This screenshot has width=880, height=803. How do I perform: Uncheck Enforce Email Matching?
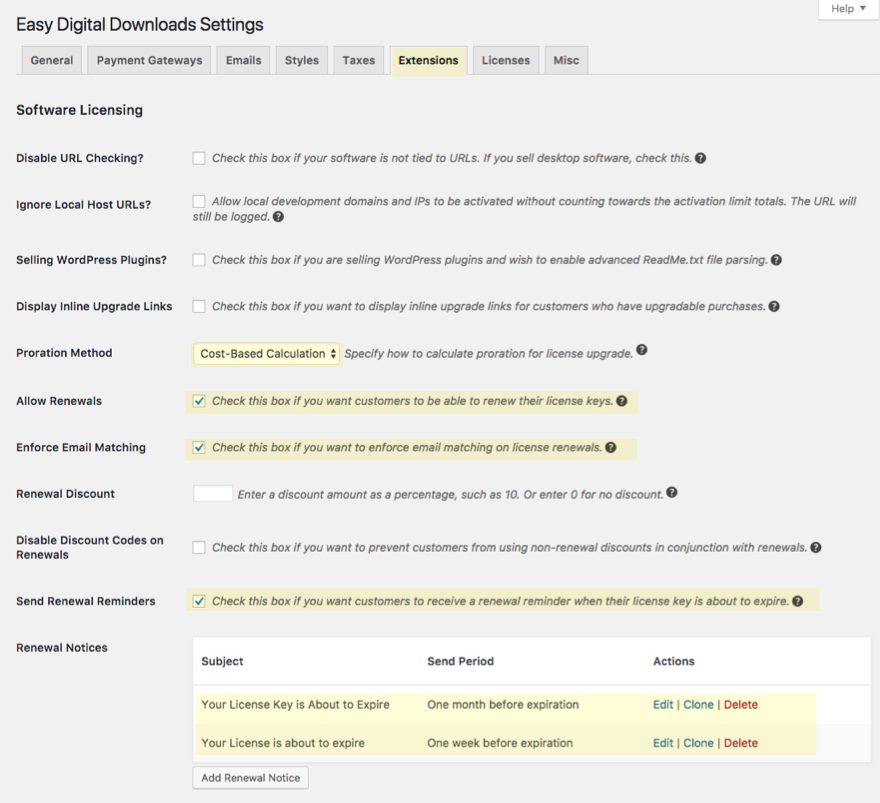(x=198, y=447)
